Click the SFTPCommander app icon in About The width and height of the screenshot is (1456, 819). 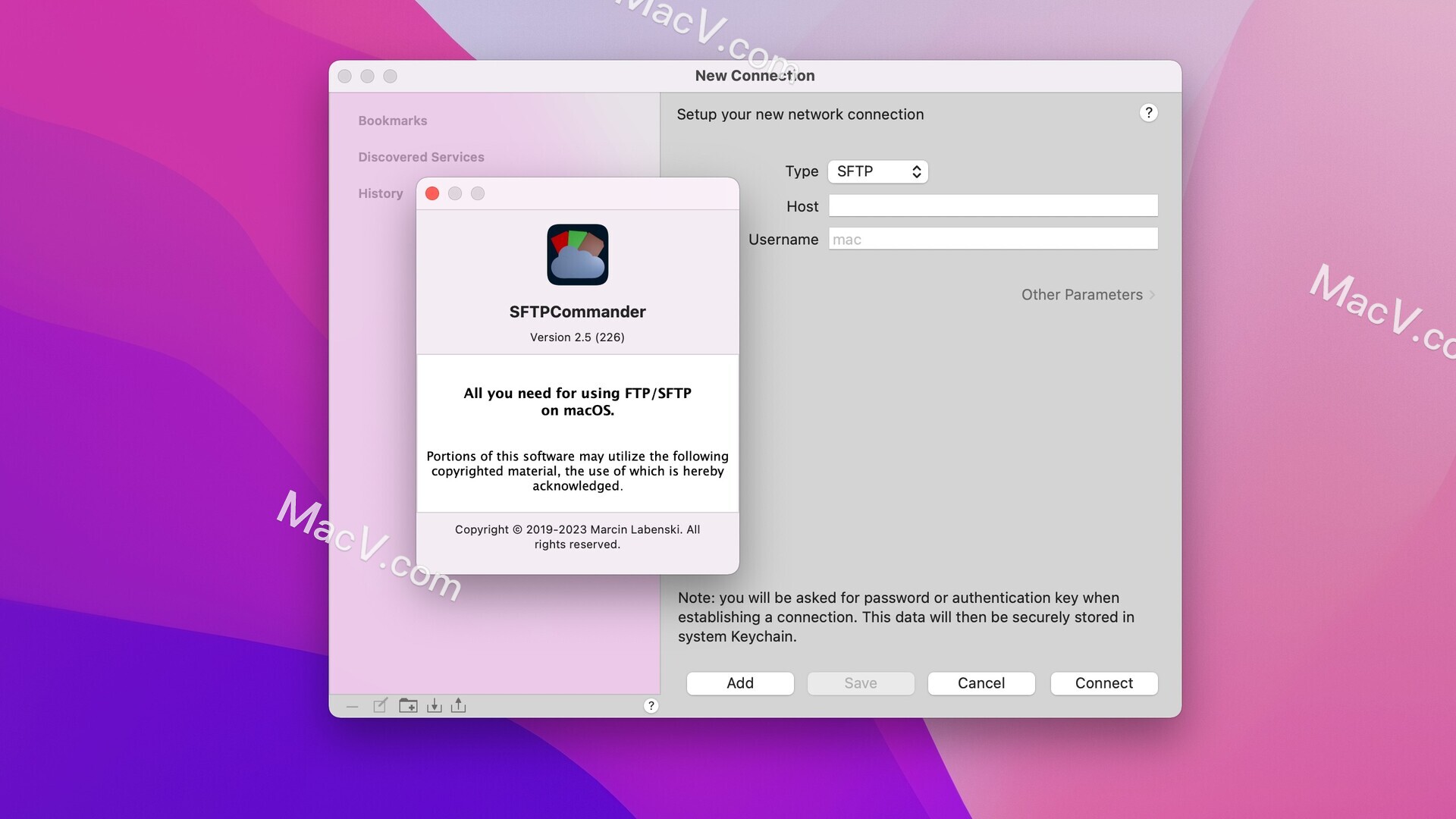[x=578, y=255]
